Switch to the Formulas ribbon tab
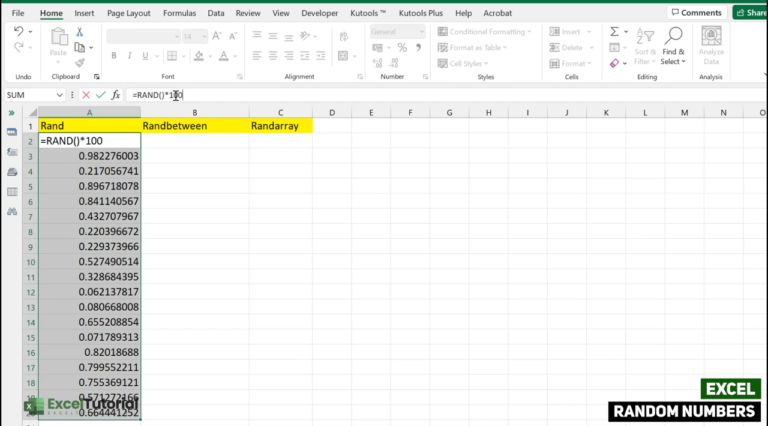Image resolution: width=768 pixels, height=426 pixels. click(x=182, y=13)
